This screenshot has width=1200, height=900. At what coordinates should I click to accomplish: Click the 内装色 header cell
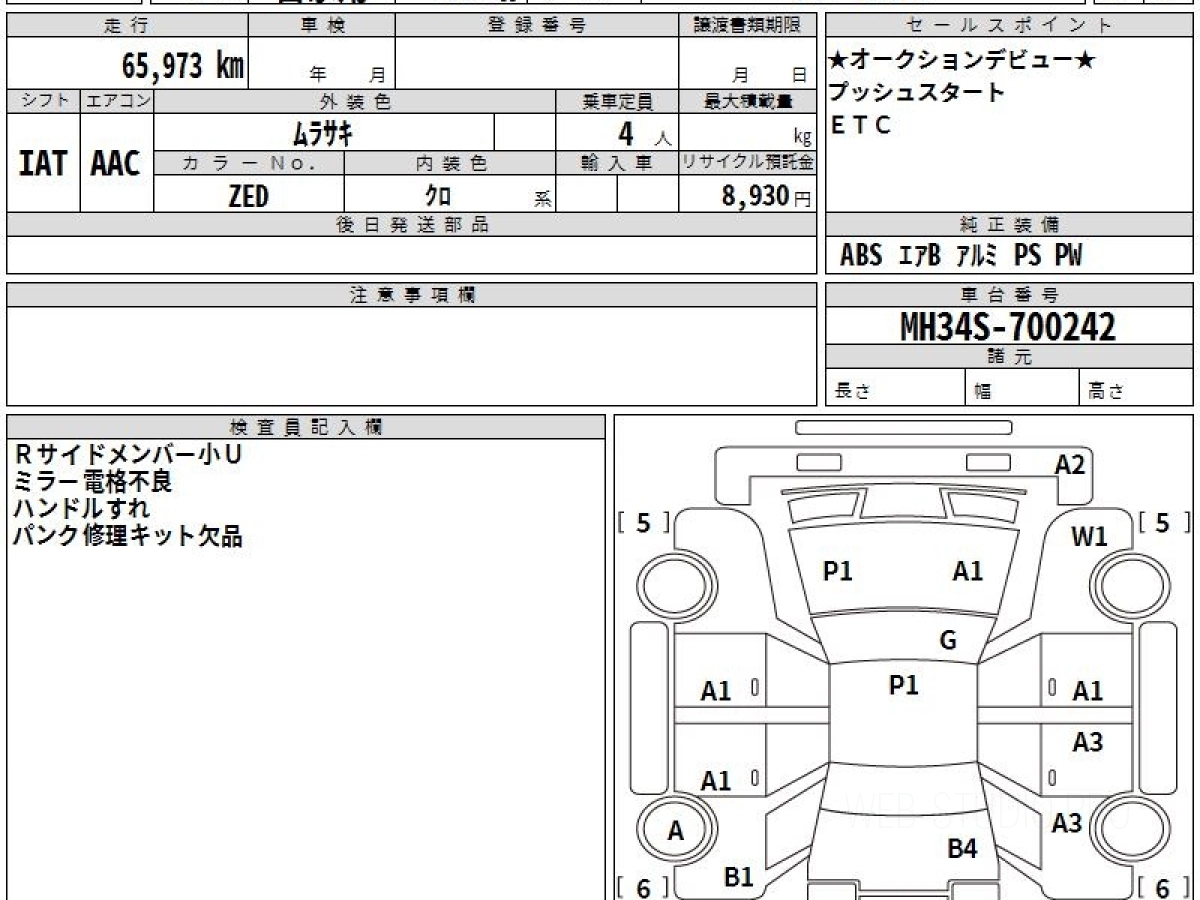click(x=450, y=163)
